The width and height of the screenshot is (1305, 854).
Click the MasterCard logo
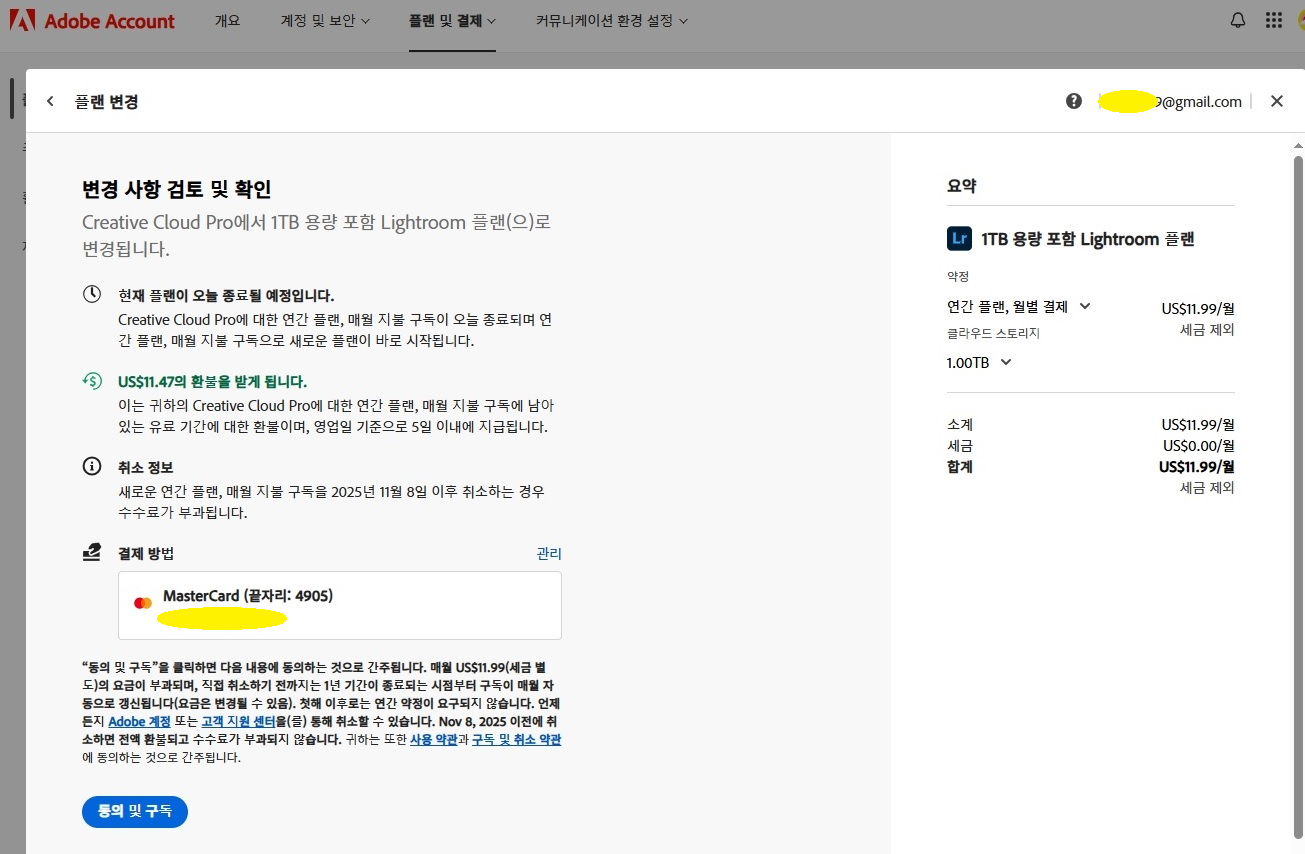(x=143, y=603)
